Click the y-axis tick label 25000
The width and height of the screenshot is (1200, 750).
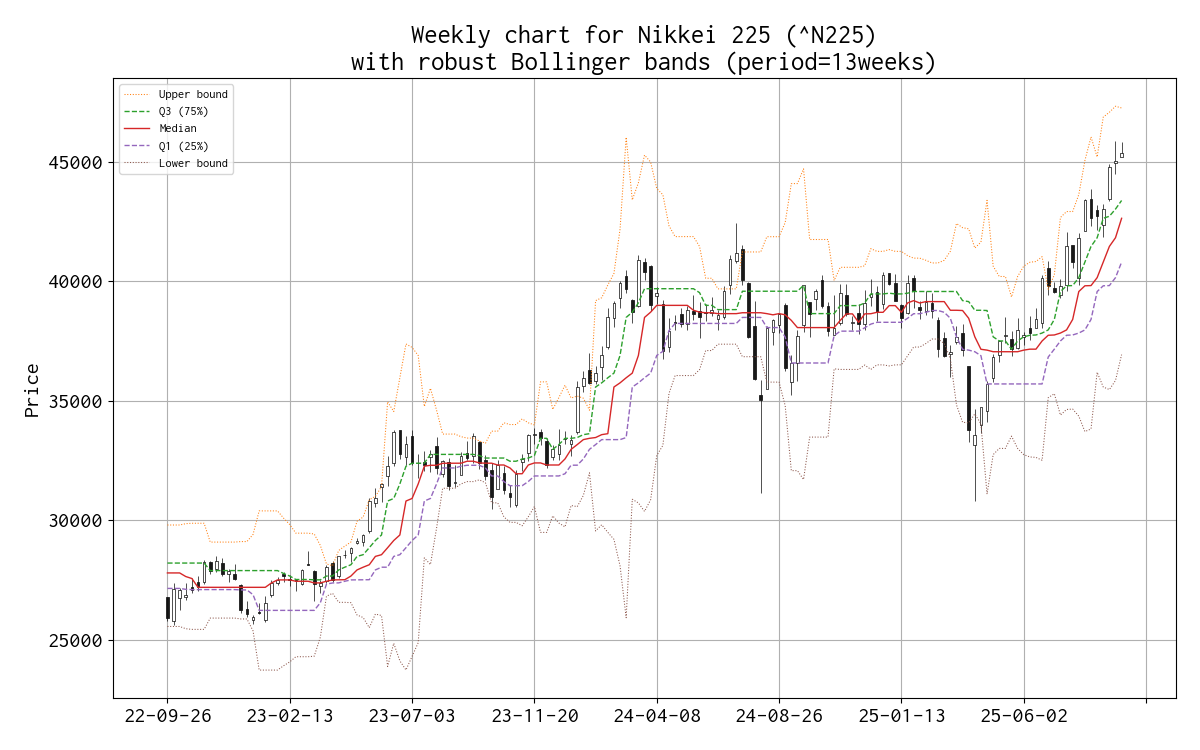76,641
